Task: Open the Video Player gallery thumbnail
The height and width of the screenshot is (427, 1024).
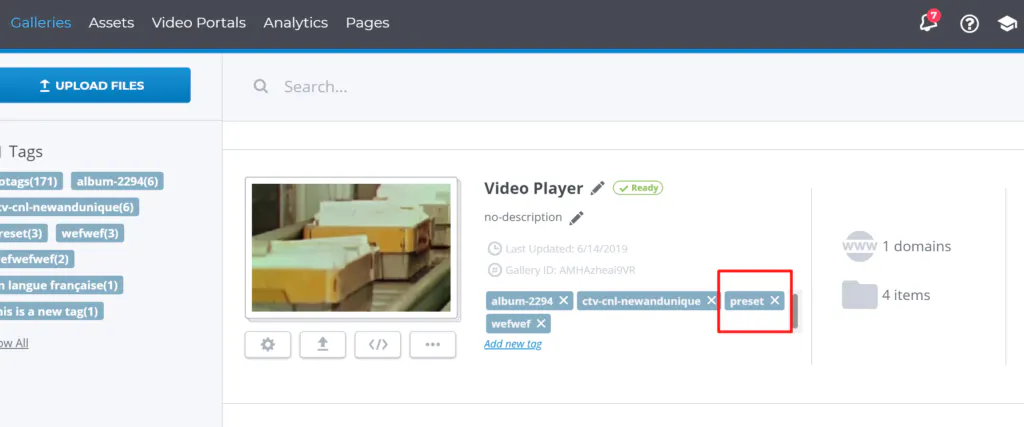Action: [x=351, y=247]
